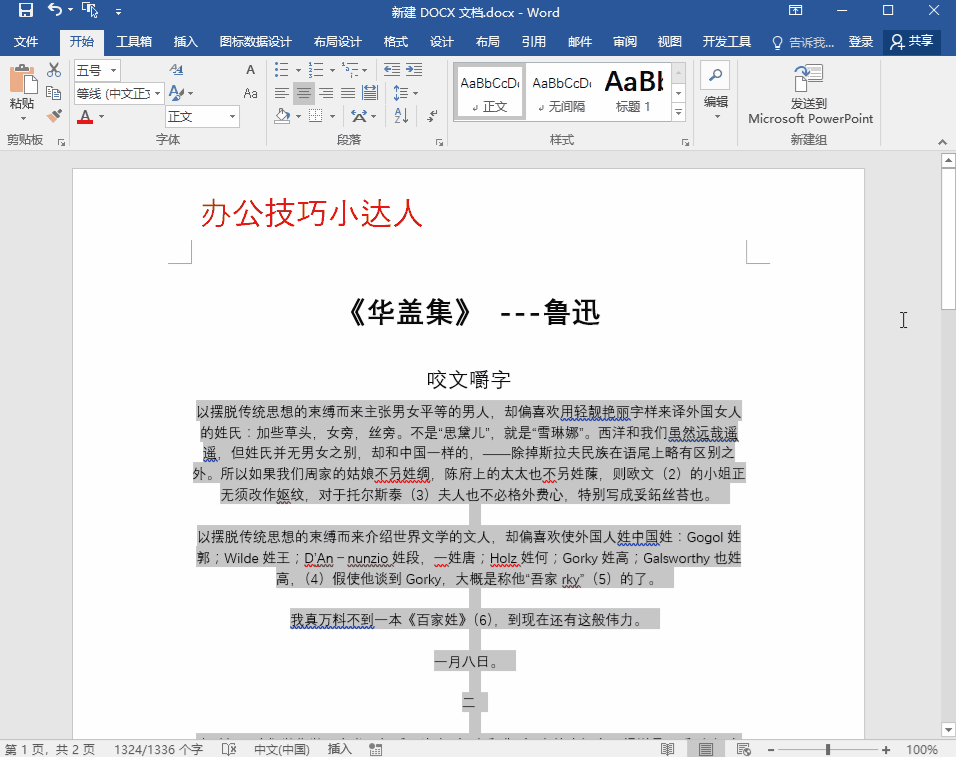Click the Line Spacing icon

pos(401,93)
